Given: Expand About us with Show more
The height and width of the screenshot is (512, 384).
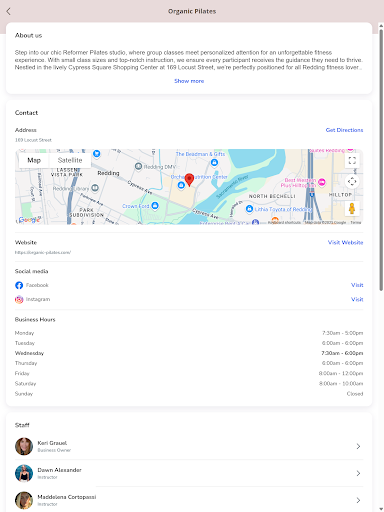Looking at the screenshot, I should (x=189, y=81).
